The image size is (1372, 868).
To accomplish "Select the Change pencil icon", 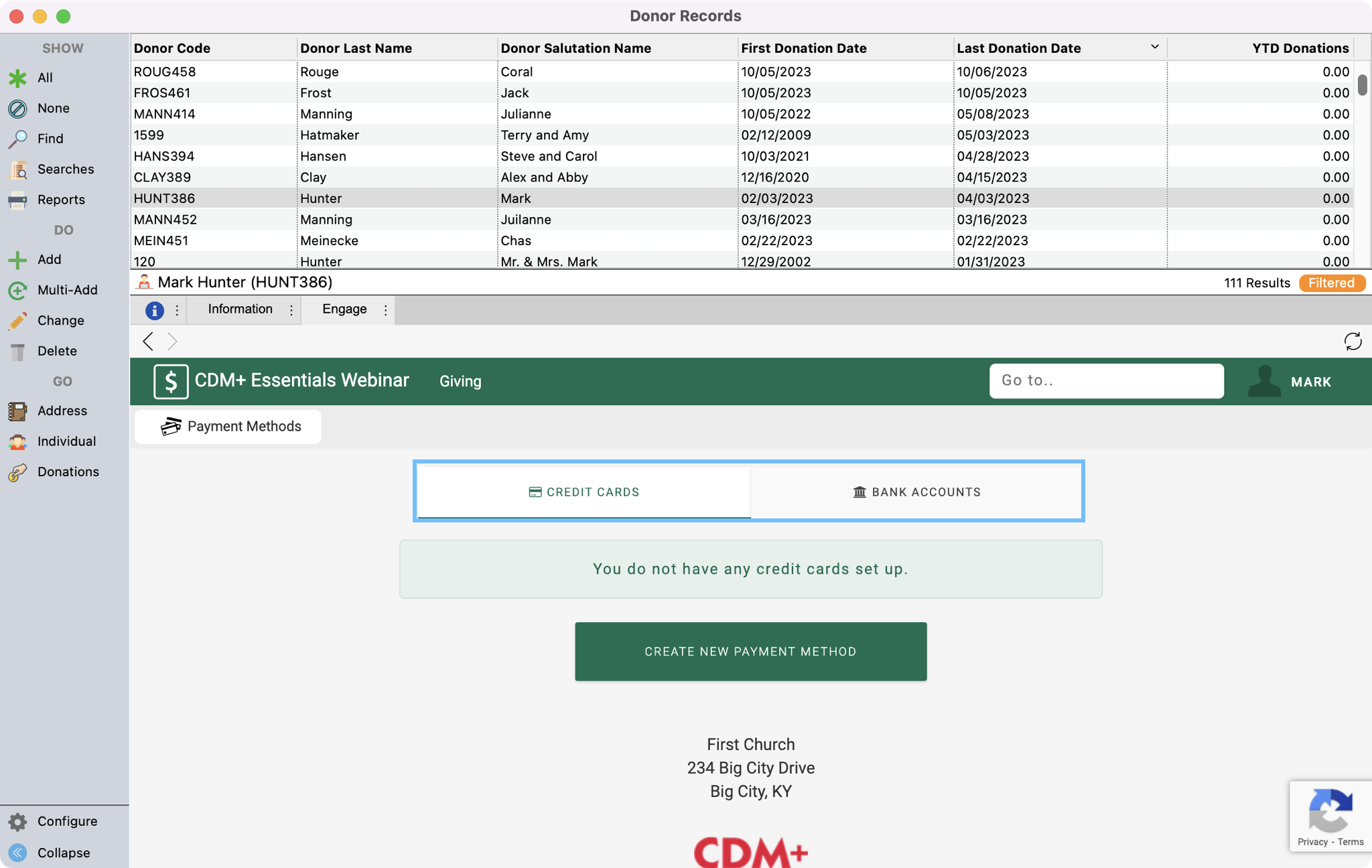I will 17,321.
